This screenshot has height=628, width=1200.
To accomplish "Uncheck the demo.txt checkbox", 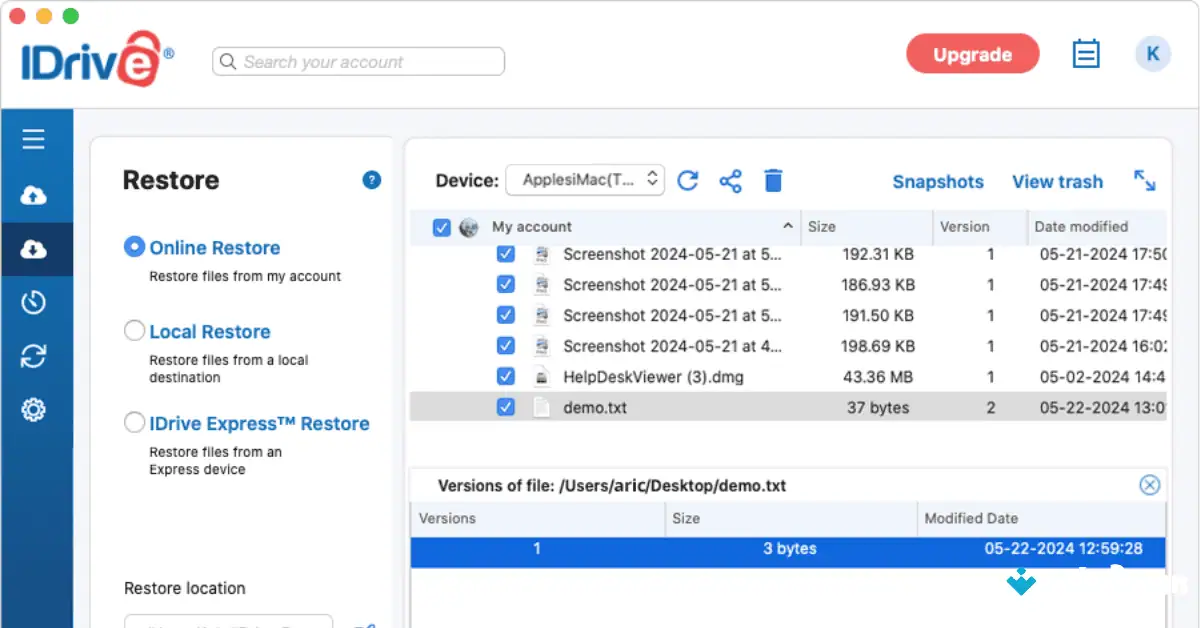I will pos(506,407).
